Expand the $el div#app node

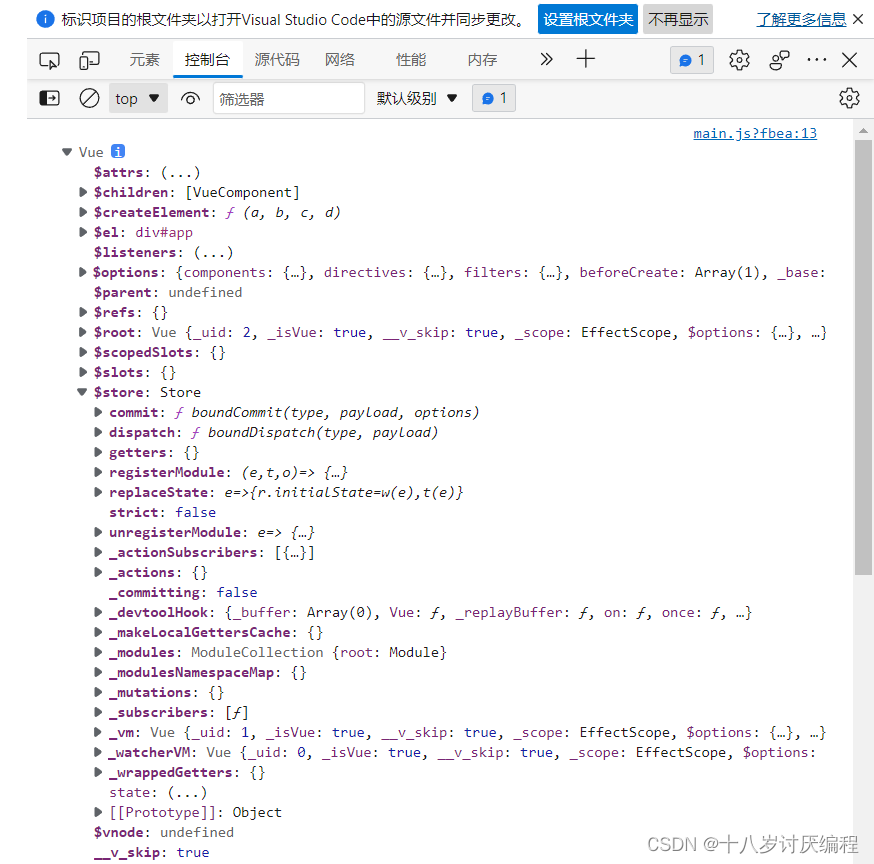pyautogui.click(x=83, y=232)
